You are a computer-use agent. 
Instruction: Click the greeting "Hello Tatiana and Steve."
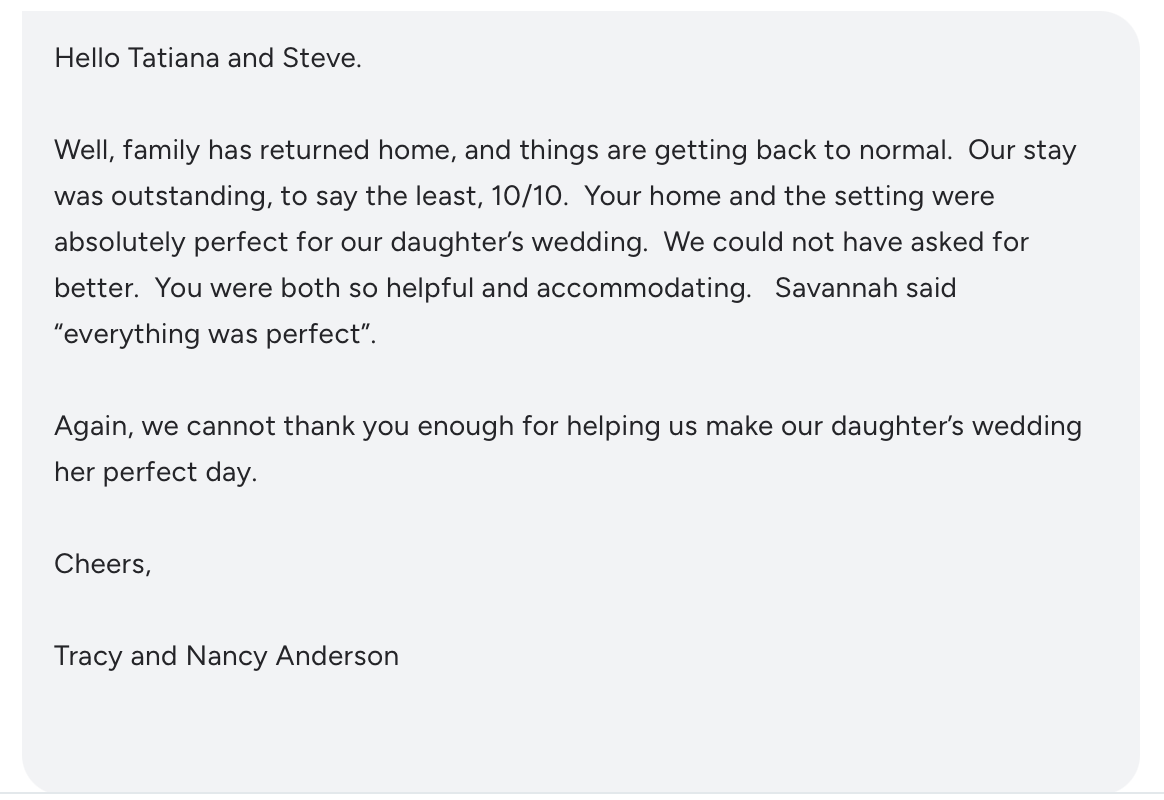208,58
